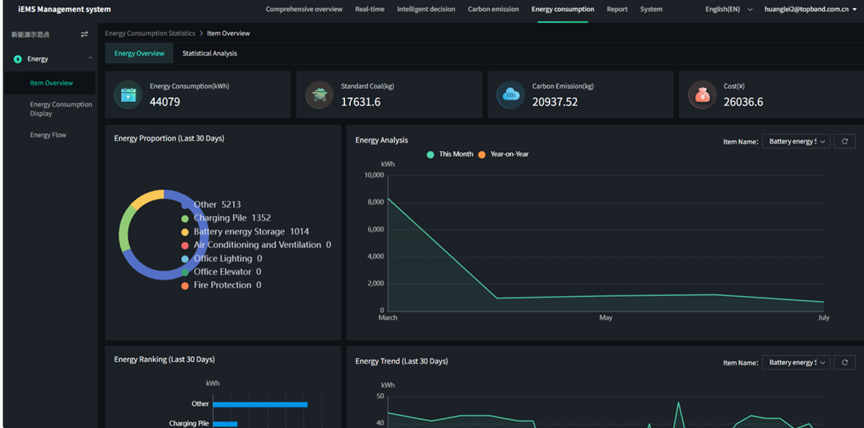This screenshot has width=864, height=428.
Task: Refresh the Energy Trend chart
Action: click(845, 362)
